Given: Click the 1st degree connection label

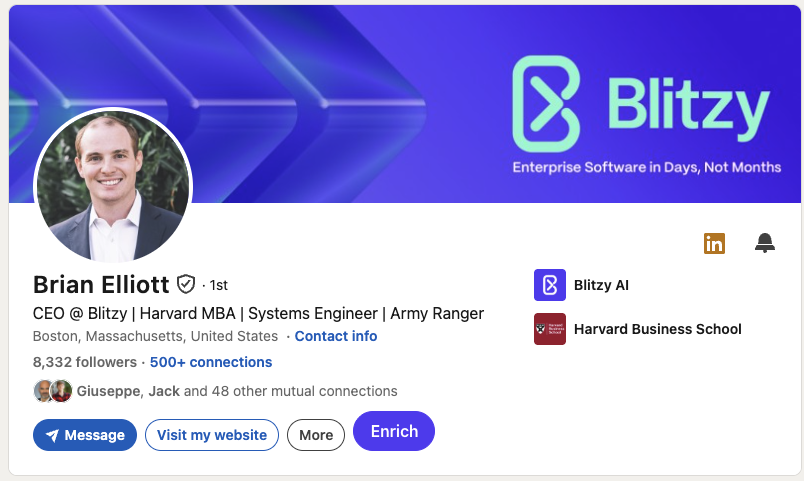Looking at the screenshot, I should click(x=218, y=285).
